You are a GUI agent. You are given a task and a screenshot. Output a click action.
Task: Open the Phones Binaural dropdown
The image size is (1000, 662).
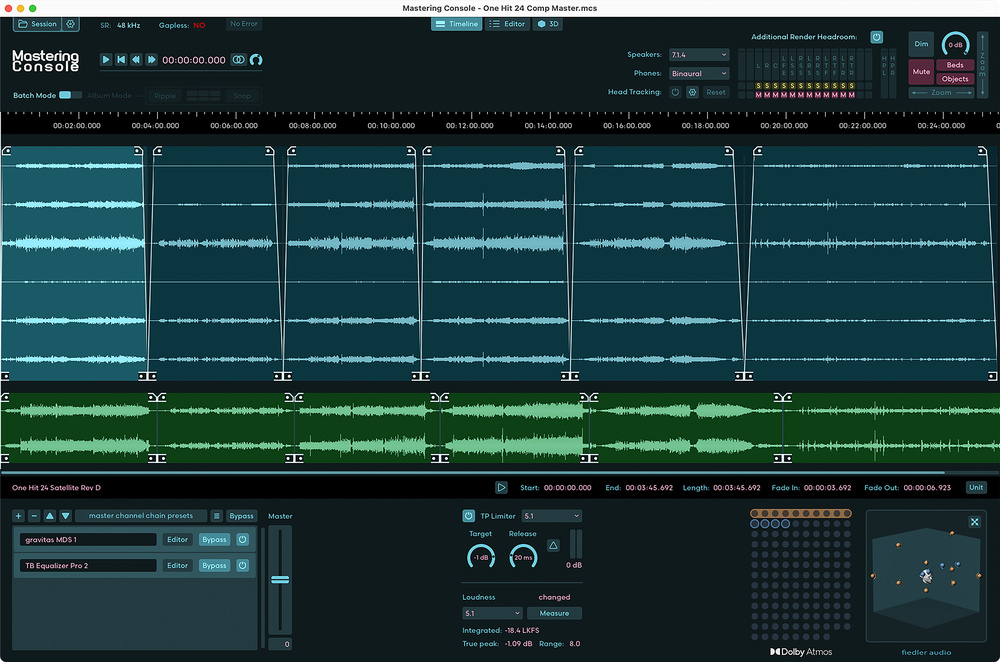tap(698, 74)
